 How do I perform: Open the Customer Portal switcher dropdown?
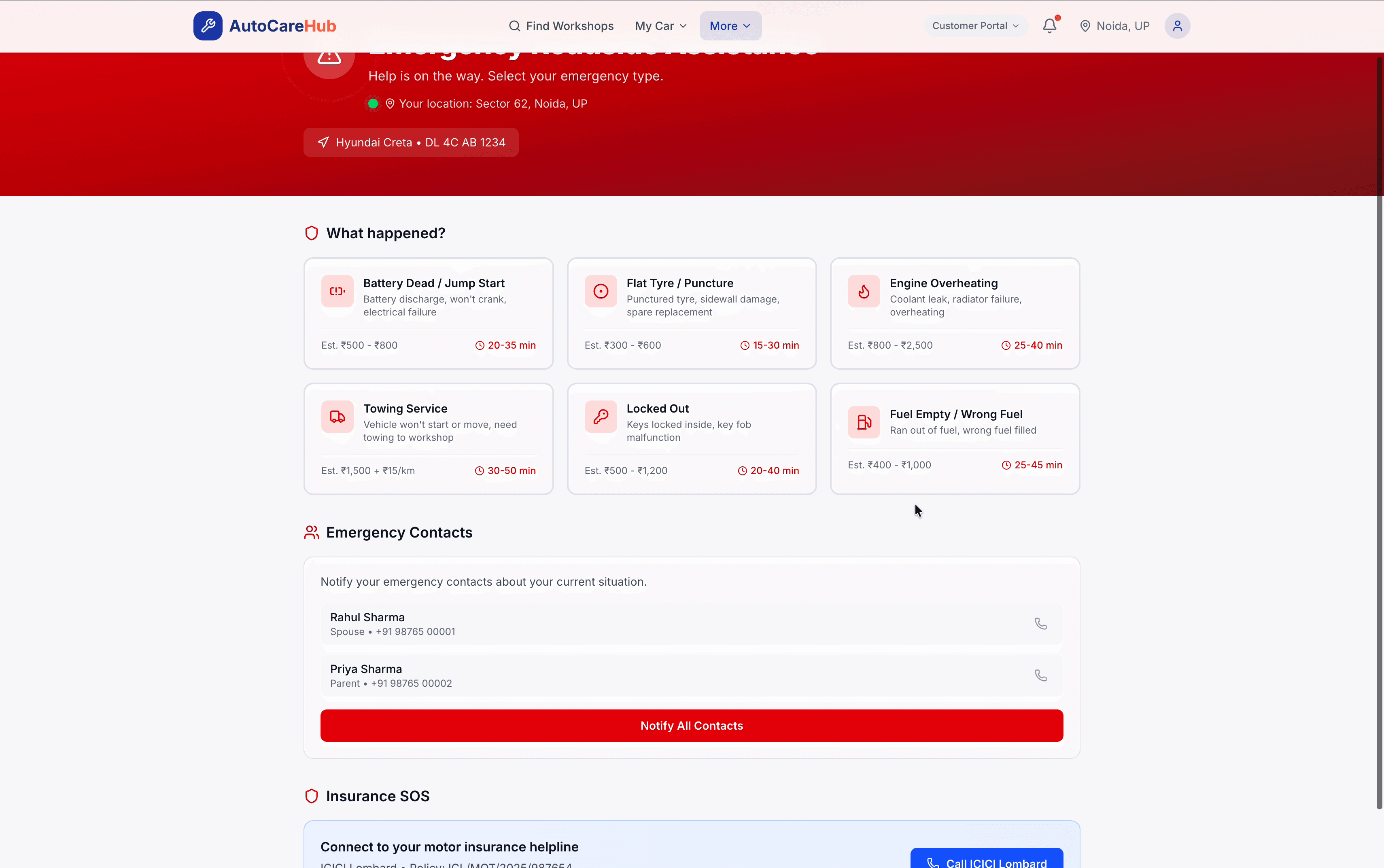(975, 26)
